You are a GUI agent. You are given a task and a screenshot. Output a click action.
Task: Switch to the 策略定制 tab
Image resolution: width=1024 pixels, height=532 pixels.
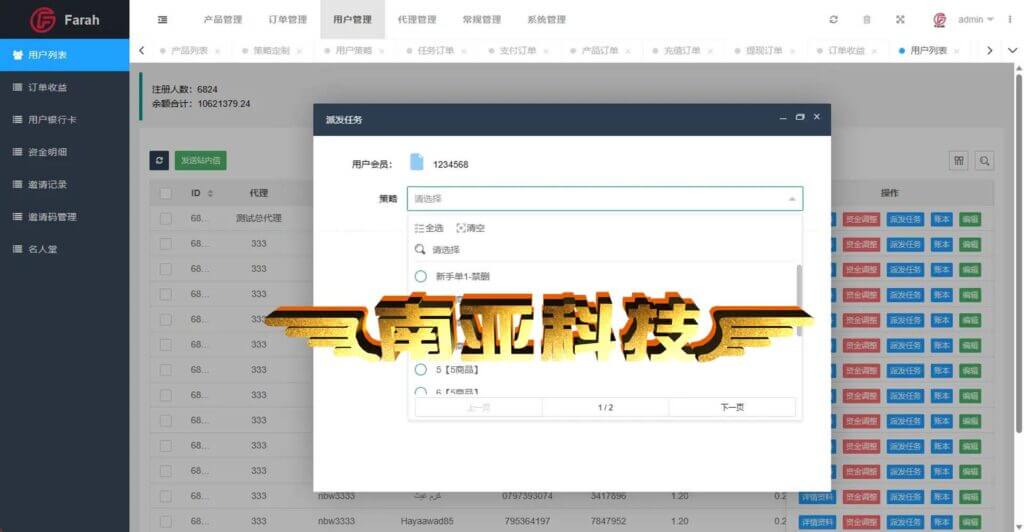271,50
